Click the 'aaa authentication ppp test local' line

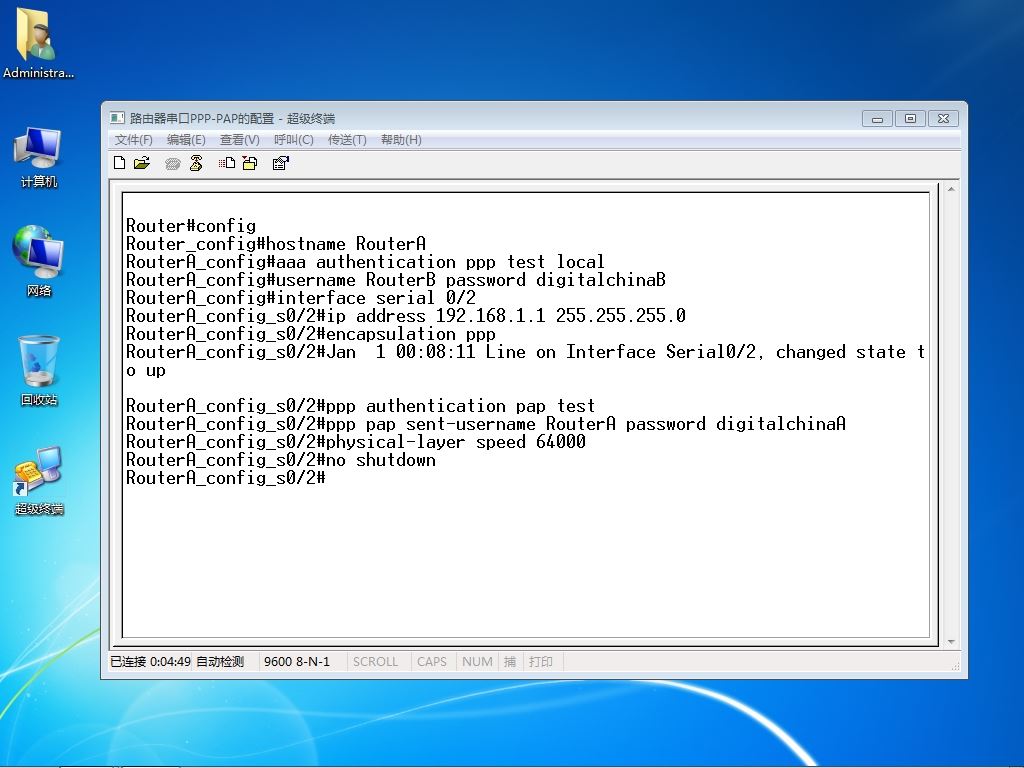click(365, 262)
